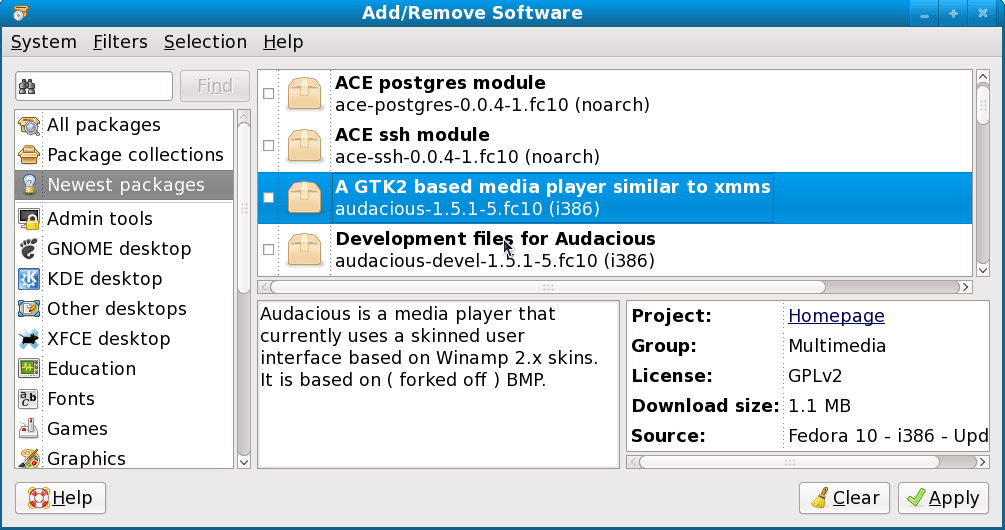Viewport: 1005px width, 530px height.
Task: Click the Package collections box icon
Action: (29, 154)
